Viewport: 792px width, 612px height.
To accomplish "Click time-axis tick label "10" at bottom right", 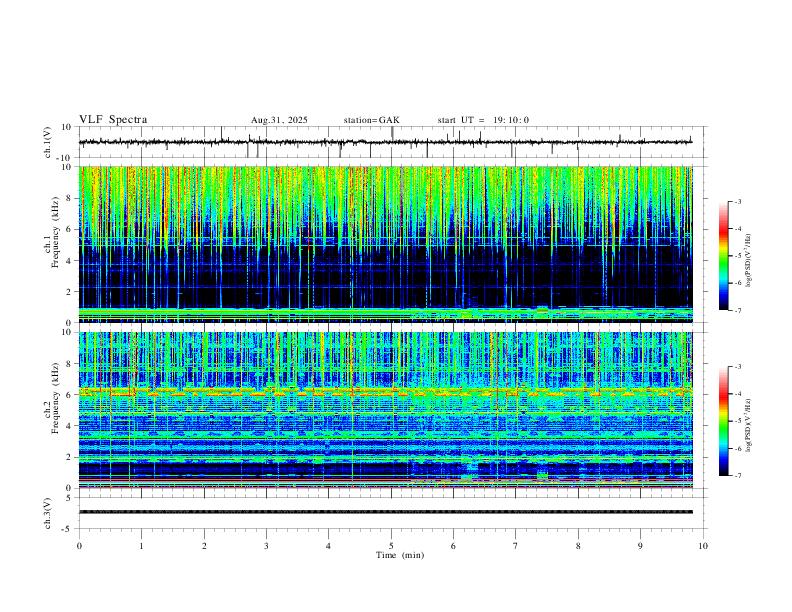I will 703,546.
